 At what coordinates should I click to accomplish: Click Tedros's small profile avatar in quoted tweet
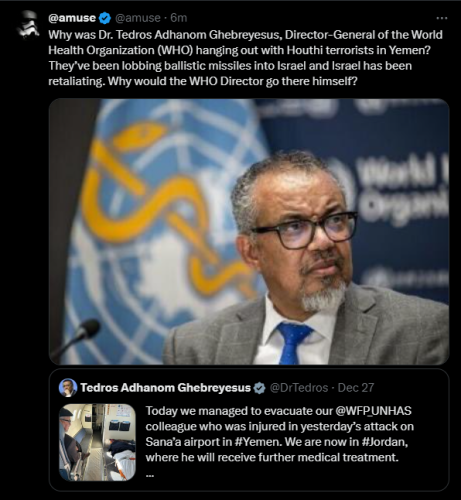pyautogui.click(x=68, y=388)
